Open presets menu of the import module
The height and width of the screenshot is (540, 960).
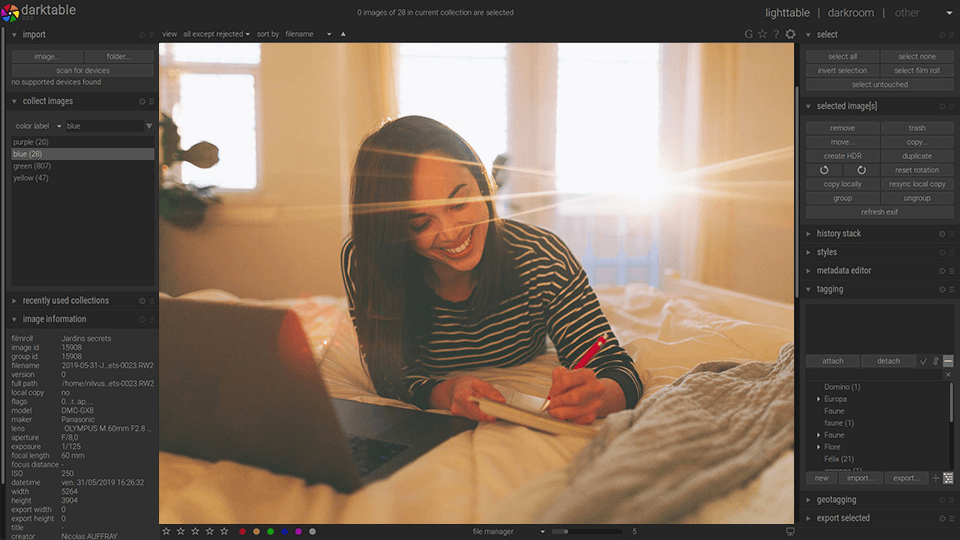tap(151, 35)
